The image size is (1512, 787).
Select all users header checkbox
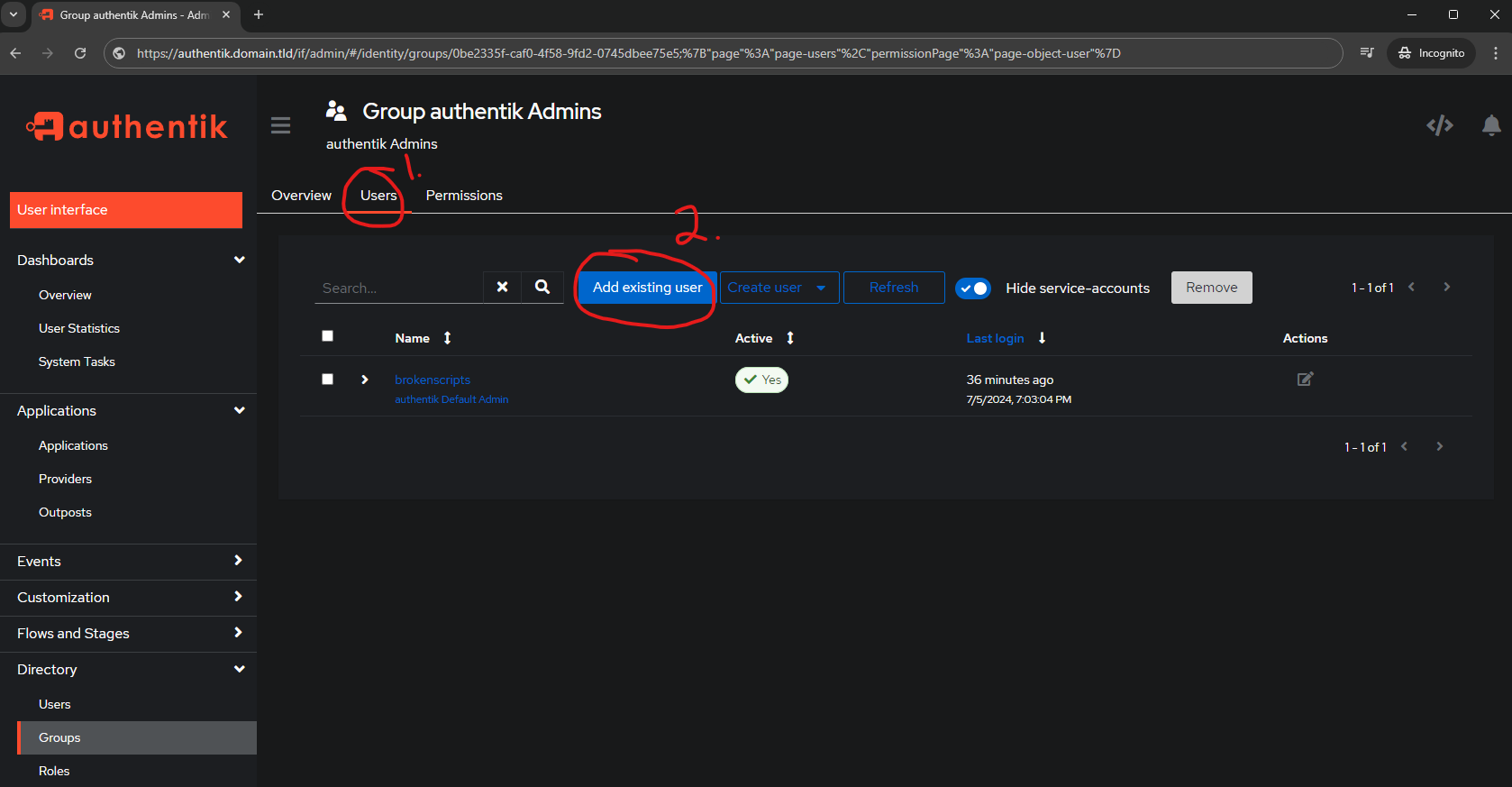coord(328,336)
